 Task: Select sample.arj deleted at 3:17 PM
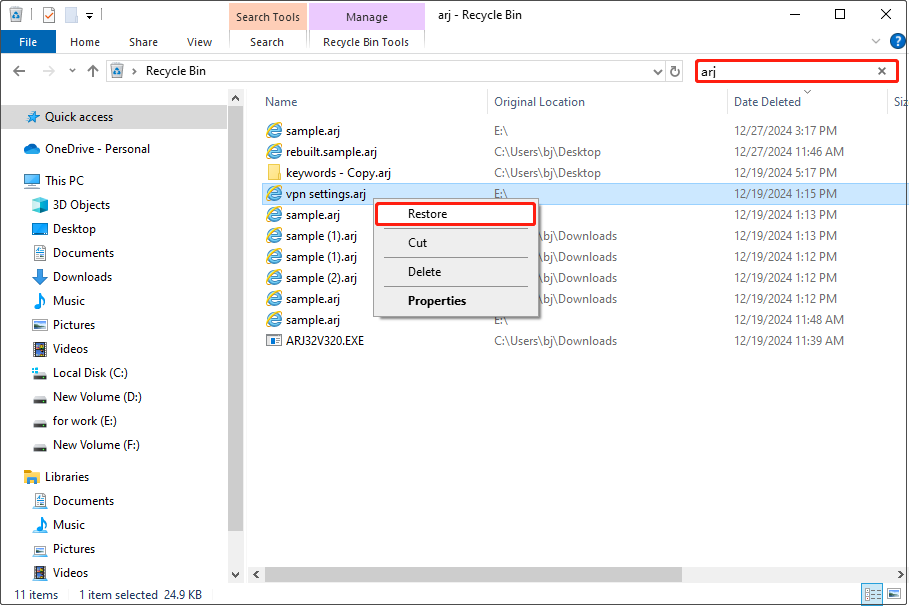(x=312, y=131)
